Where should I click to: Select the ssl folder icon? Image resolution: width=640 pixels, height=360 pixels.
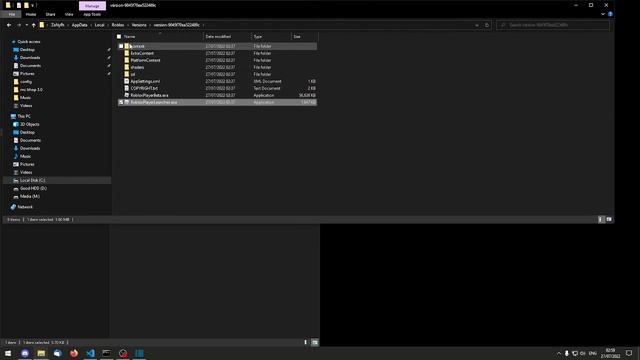(127, 74)
